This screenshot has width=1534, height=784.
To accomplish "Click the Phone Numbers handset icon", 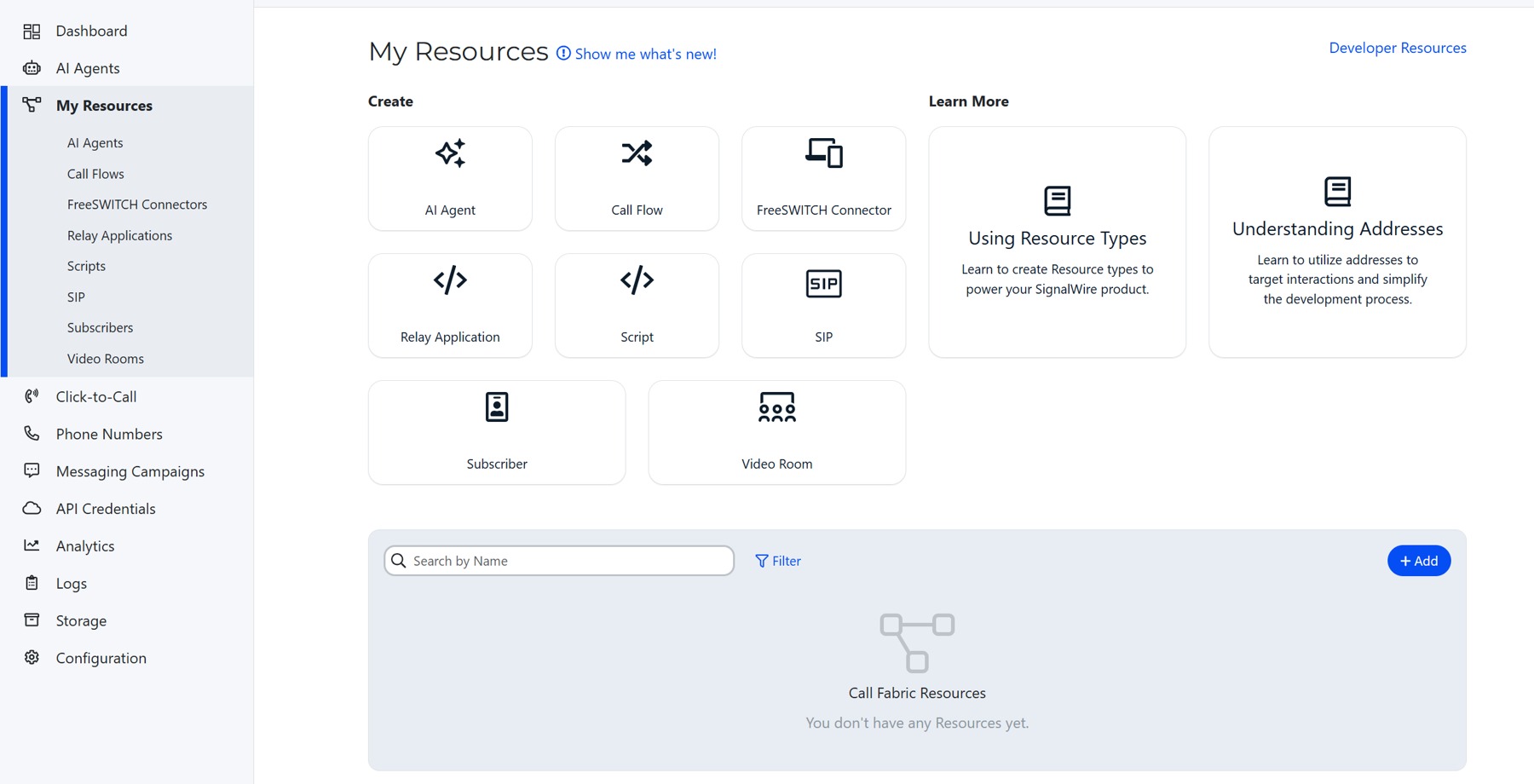I will point(32,434).
